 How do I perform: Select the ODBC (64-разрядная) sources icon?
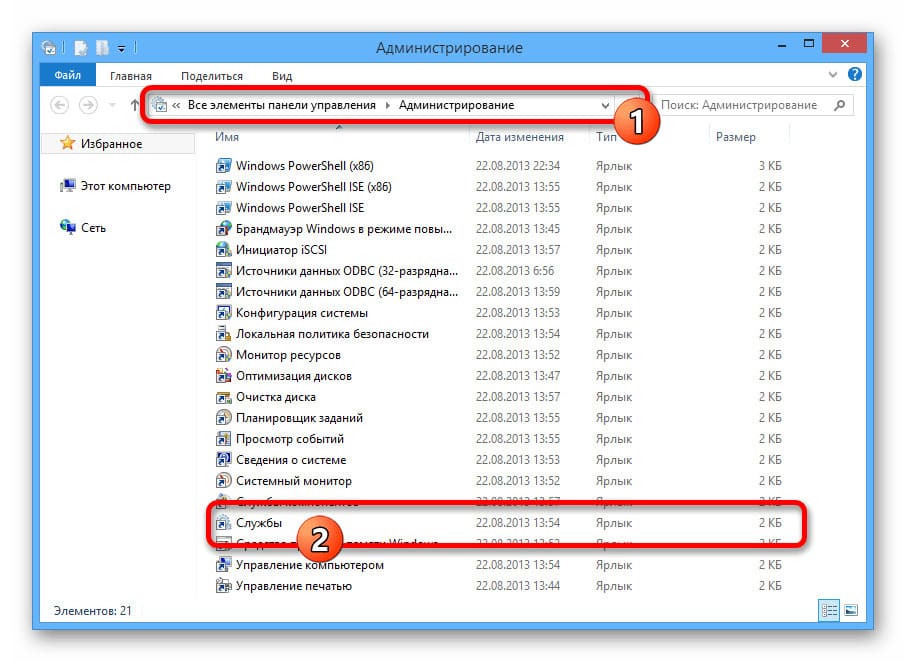[224, 292]
